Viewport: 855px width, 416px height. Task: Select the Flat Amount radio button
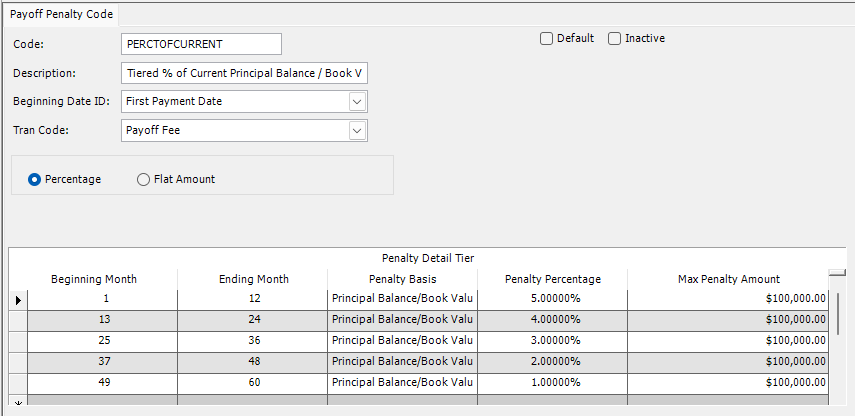(x=143, y=179)
